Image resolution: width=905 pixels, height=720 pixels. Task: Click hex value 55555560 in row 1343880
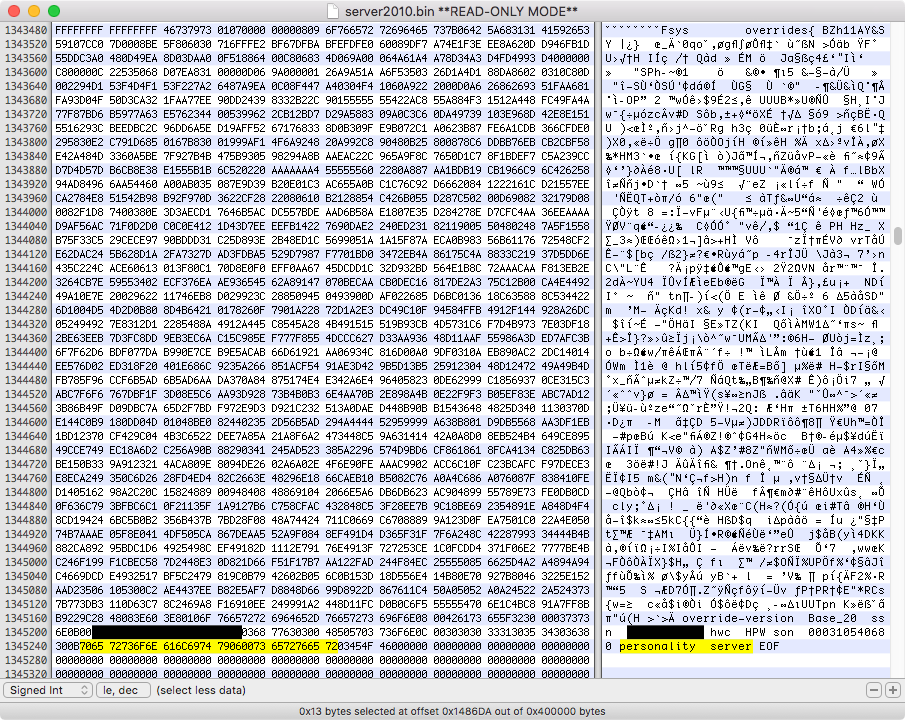349,170
